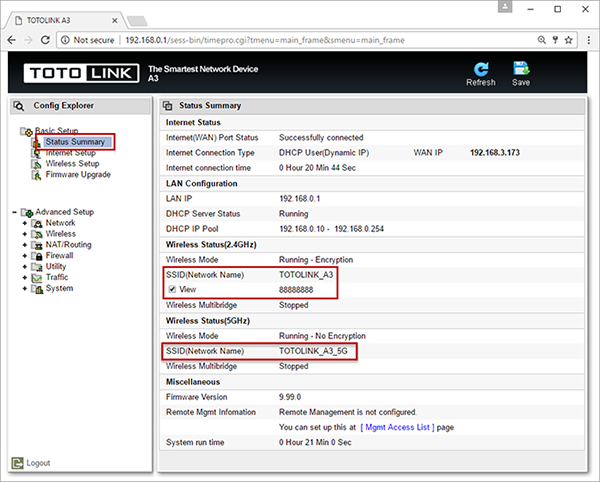Screen dimensions: 600x482
Task: Open the Mgmt Access List link
Action: pyautogui.click(x=397, y=427)
